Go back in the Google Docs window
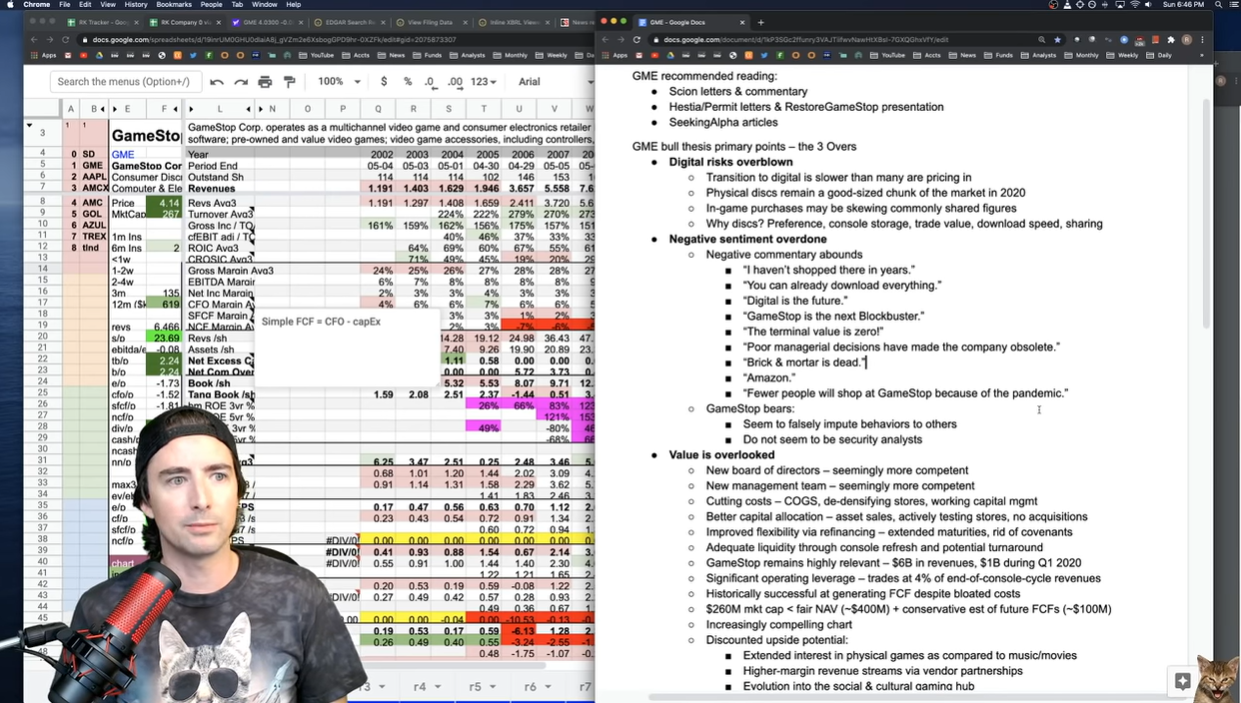Image resolution: width=1241 pixels, height=703 pixels. (x=606, y=40)
